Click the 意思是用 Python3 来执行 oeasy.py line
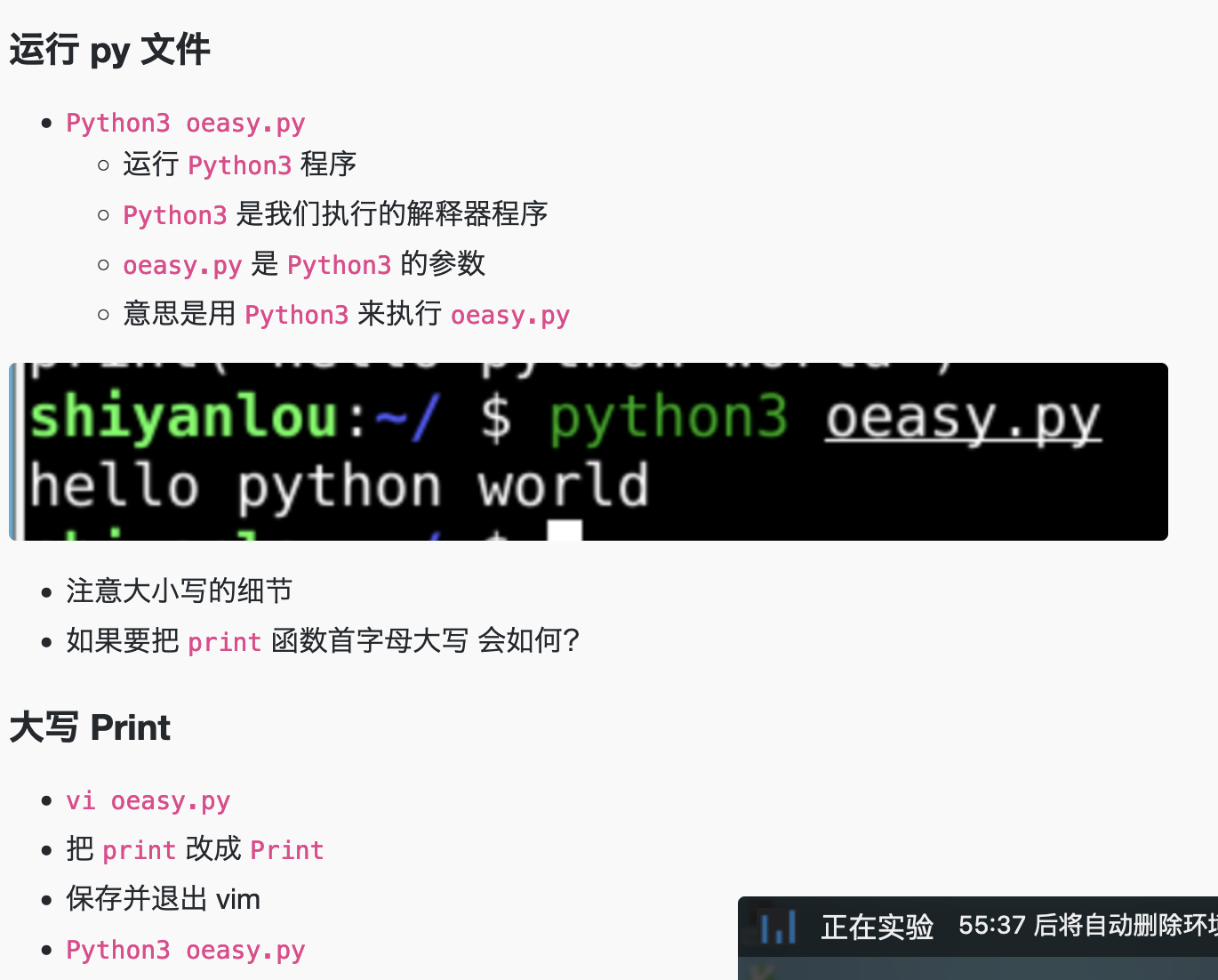Viewport: 1218px width, 980px height. tap(346, 315)
